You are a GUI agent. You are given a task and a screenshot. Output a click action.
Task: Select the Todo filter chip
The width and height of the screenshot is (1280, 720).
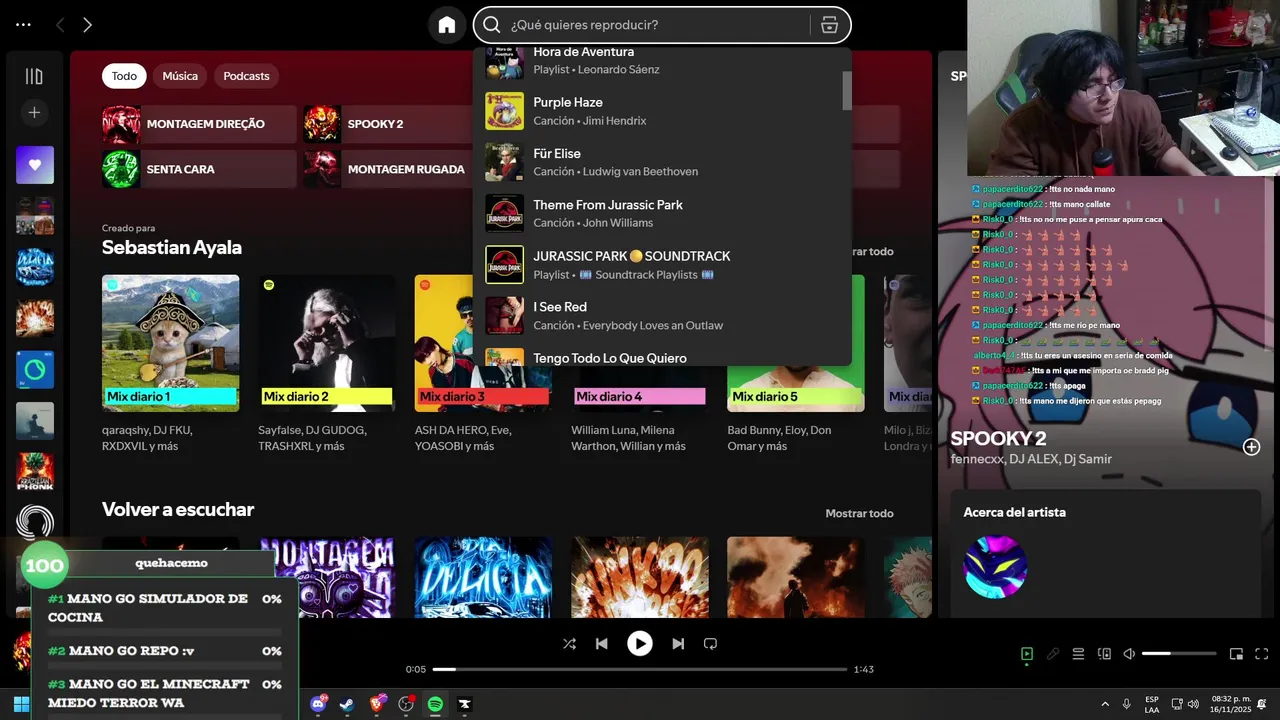124,76
